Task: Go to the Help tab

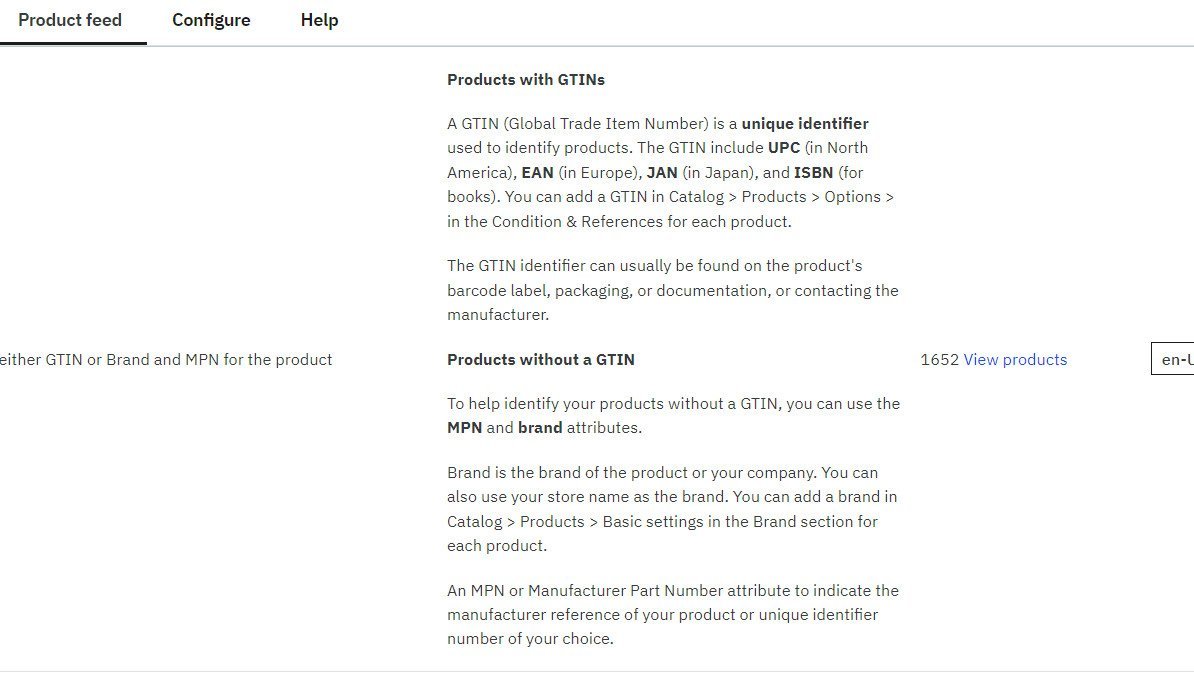Action: click(x=319, y=20)
